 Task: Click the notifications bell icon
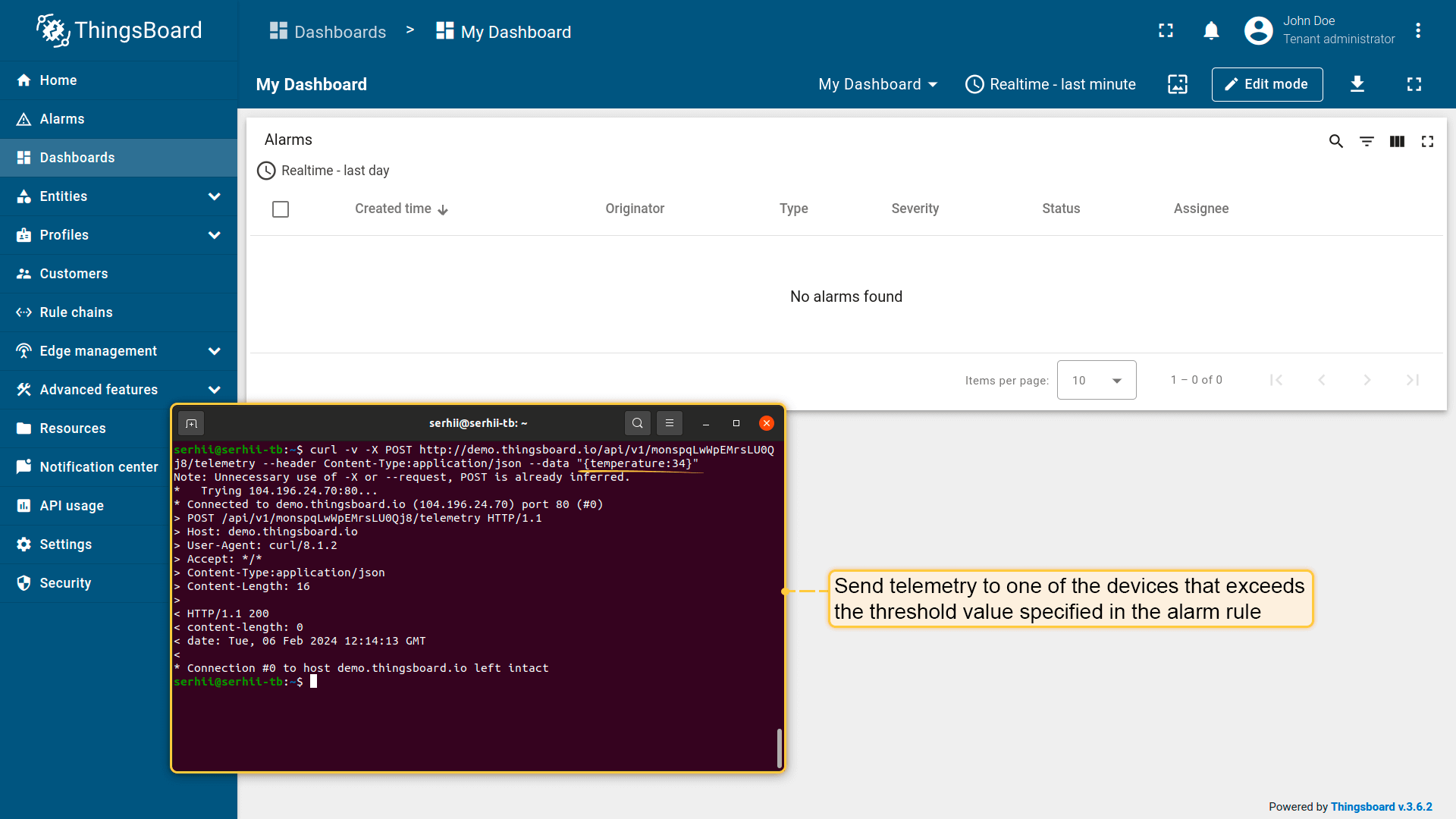[1211, 31]
